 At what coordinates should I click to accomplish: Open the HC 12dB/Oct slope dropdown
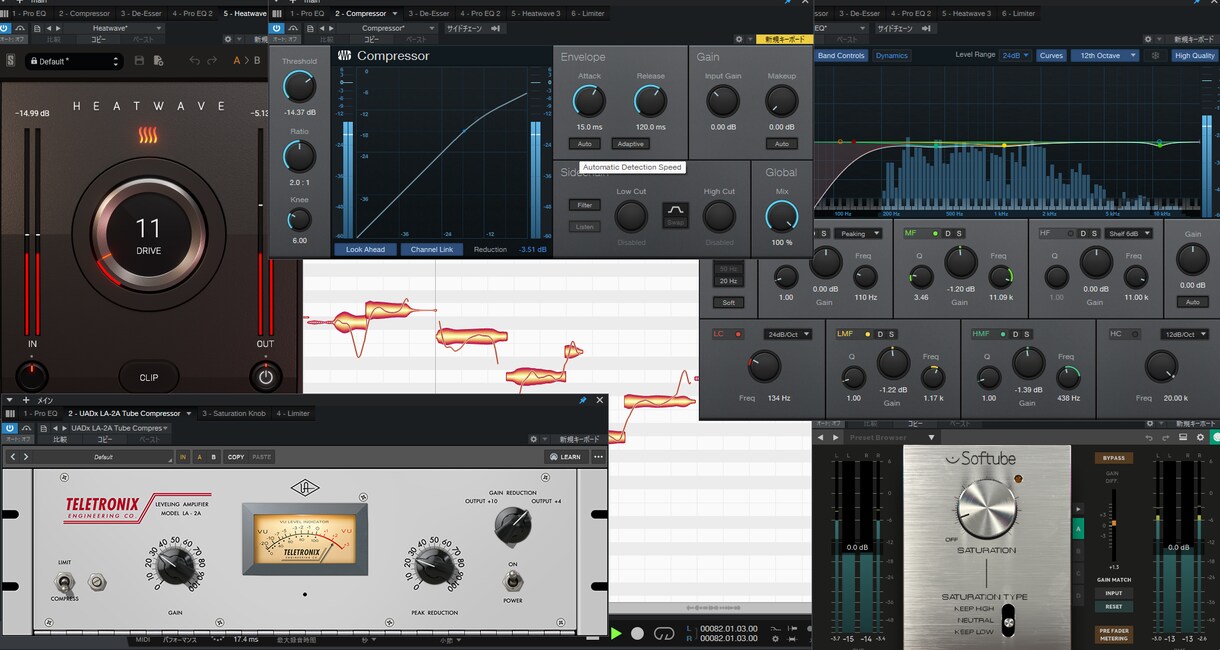[1184, 334]
